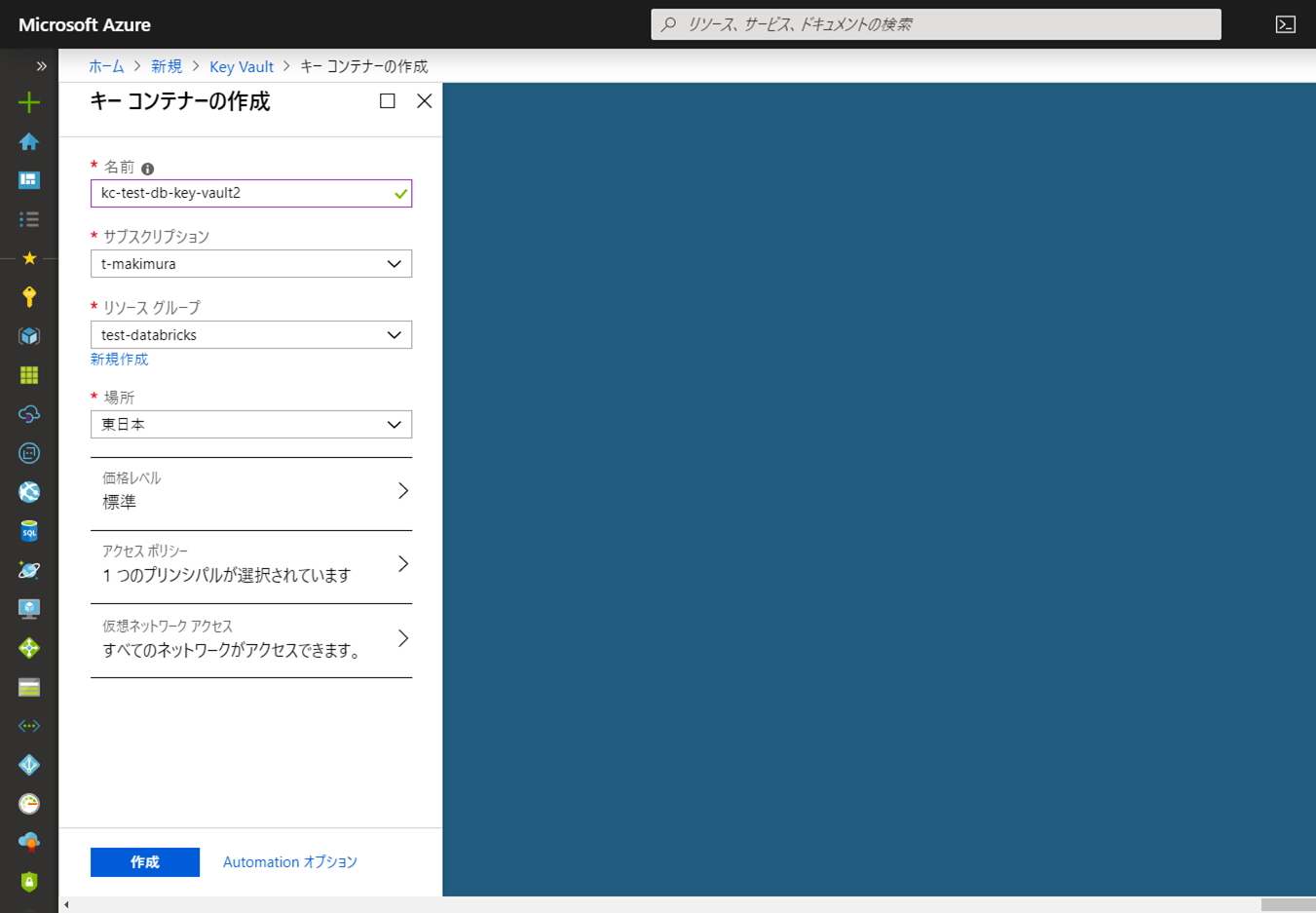Click the blue 作成 button

(145, 862)
